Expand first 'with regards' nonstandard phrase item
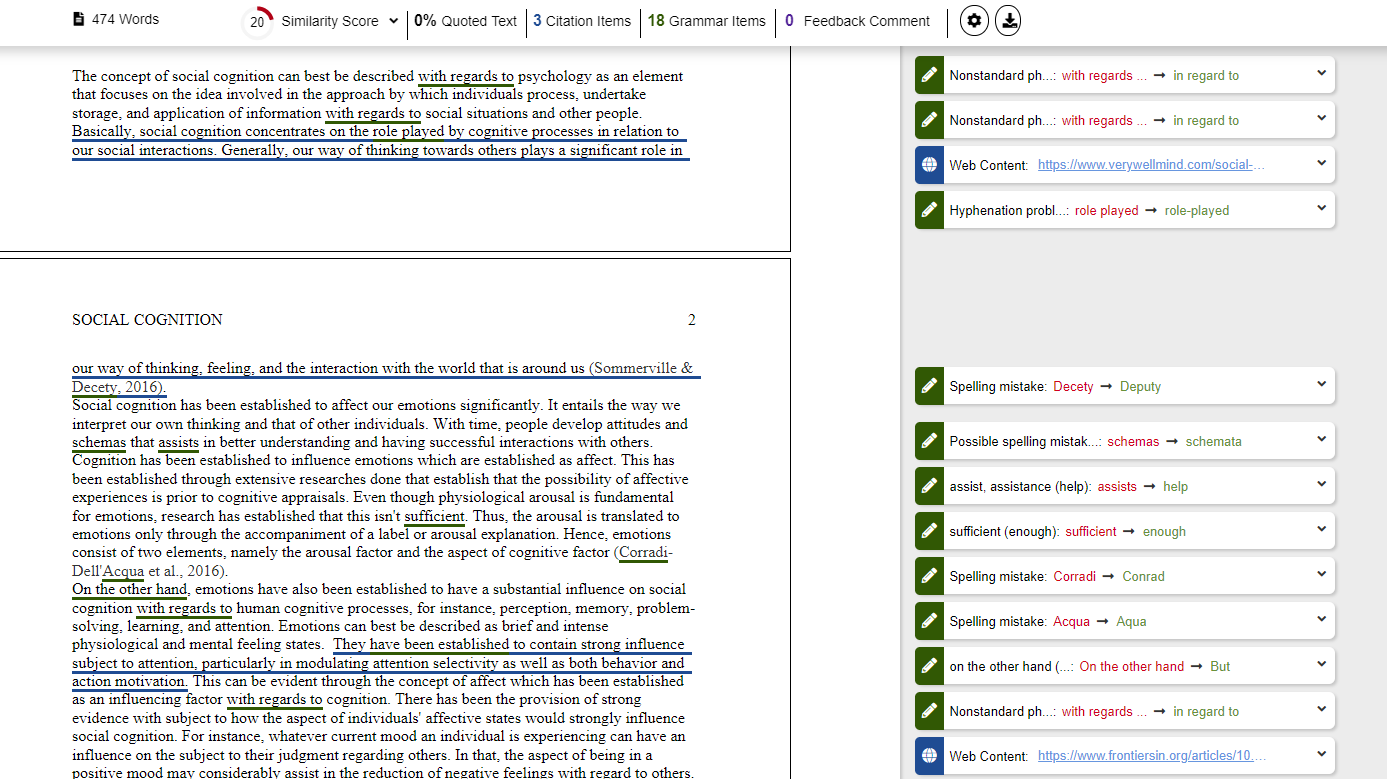1387x779 pixels. pos(1321,73)
